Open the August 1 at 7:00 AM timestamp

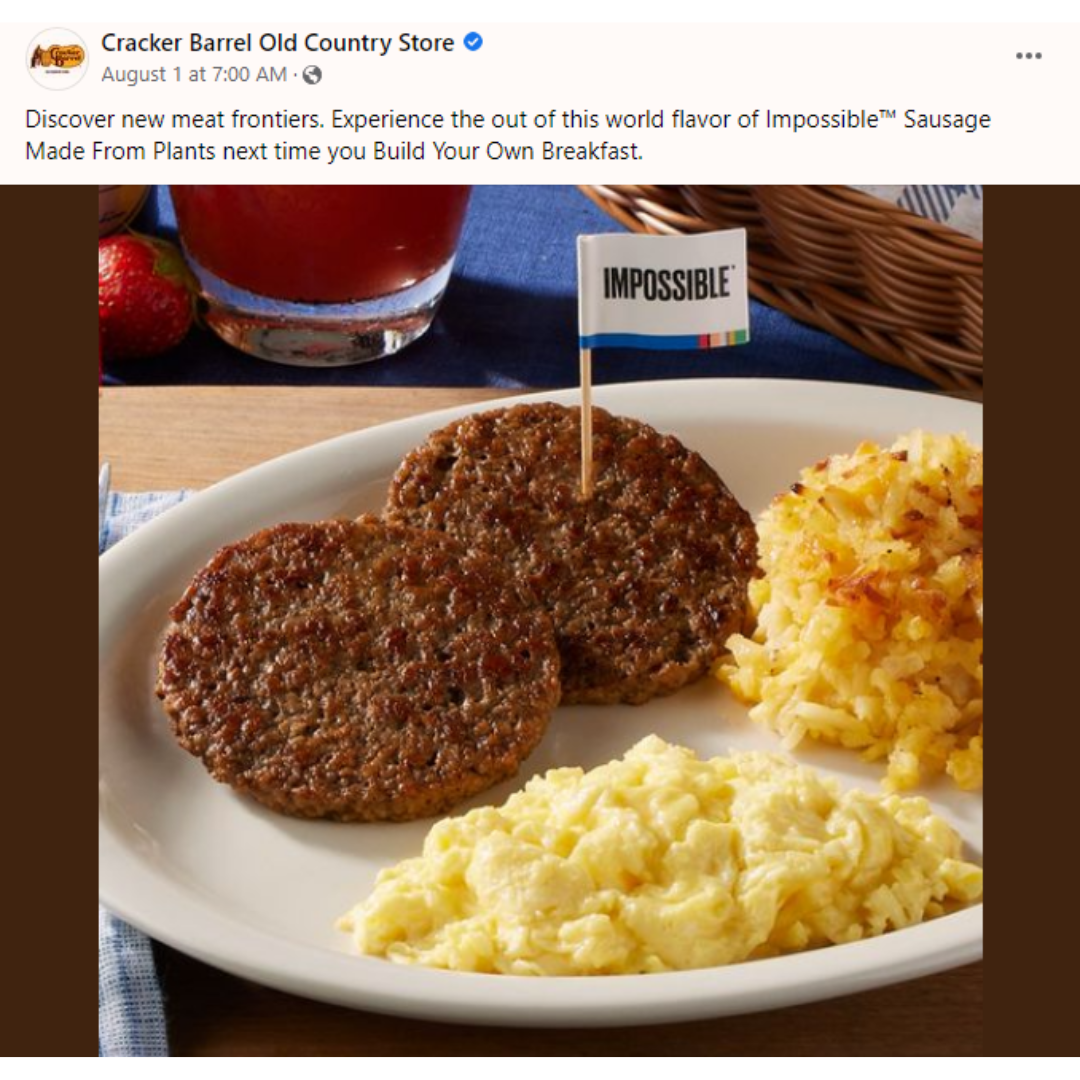(194, 74)
